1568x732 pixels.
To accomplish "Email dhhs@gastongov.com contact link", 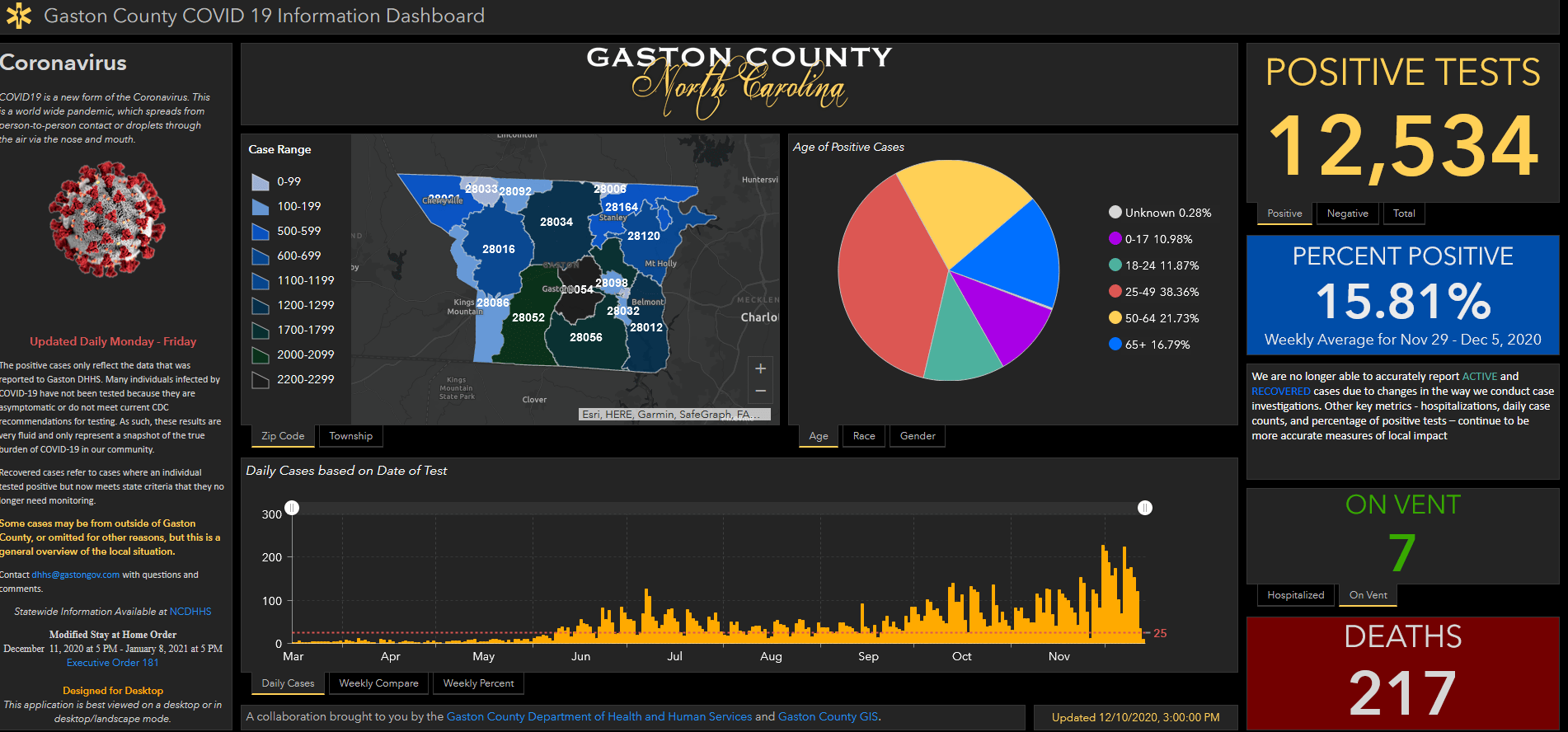I will [76, 575].
